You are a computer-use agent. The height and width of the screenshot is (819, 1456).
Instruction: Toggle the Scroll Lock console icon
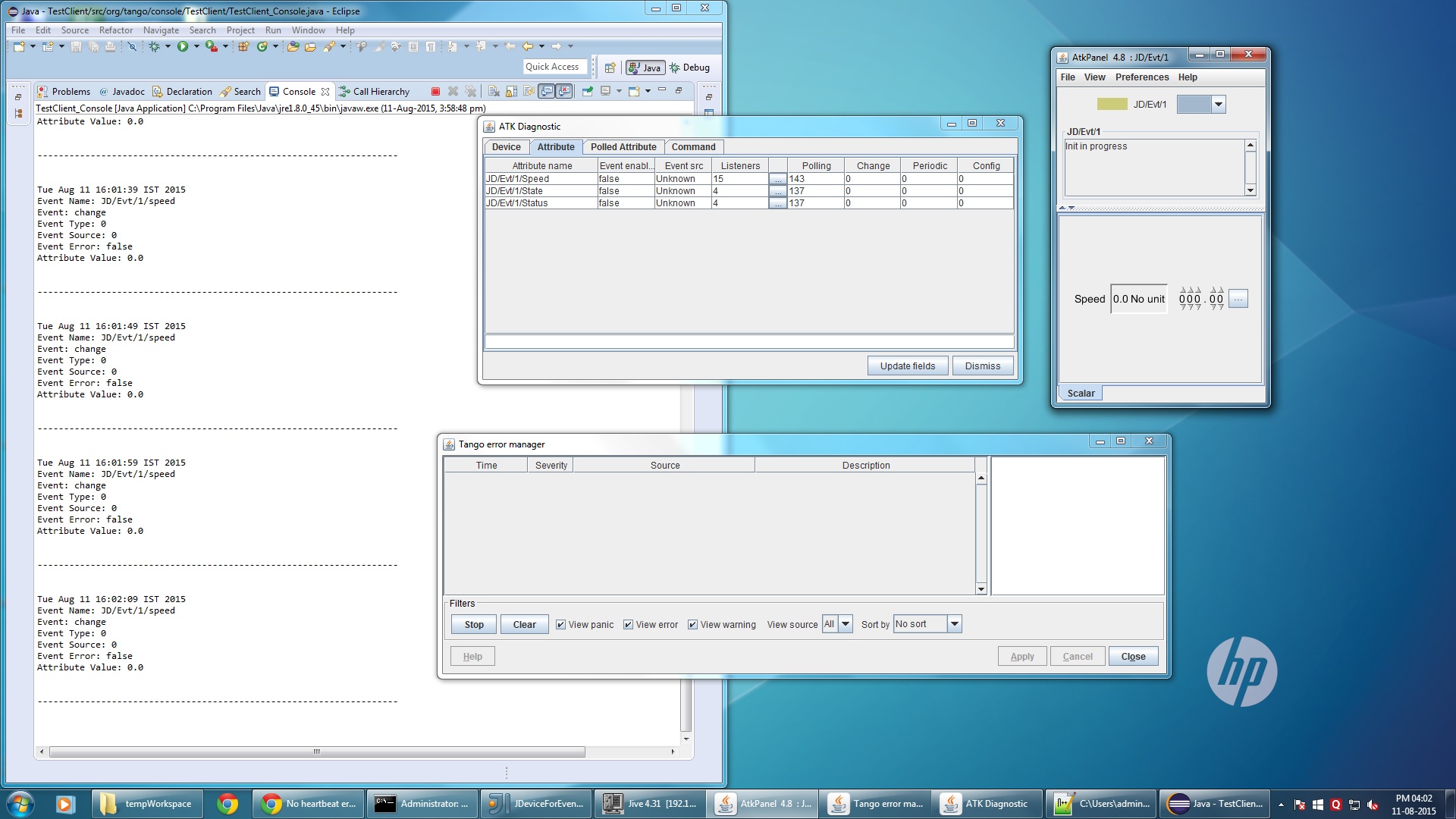511,91
